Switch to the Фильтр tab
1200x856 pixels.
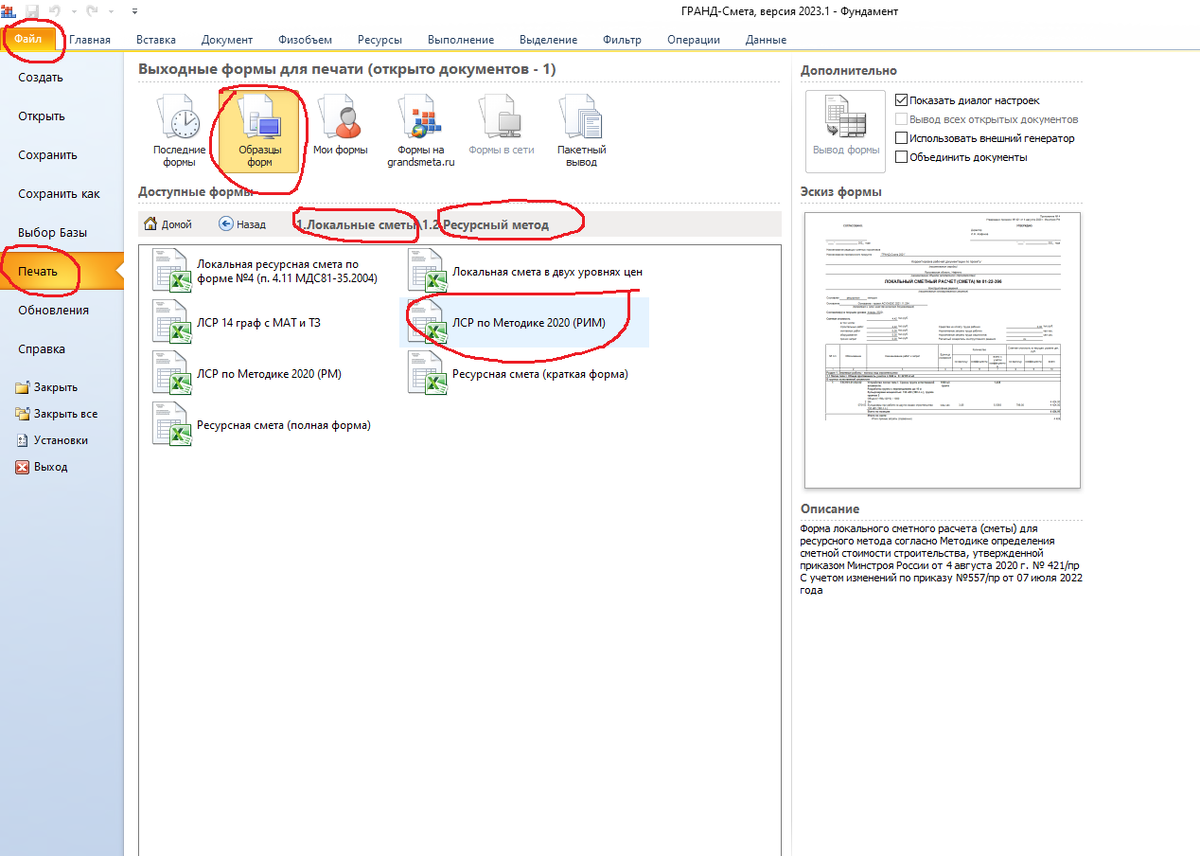click(x=622, y=40)
